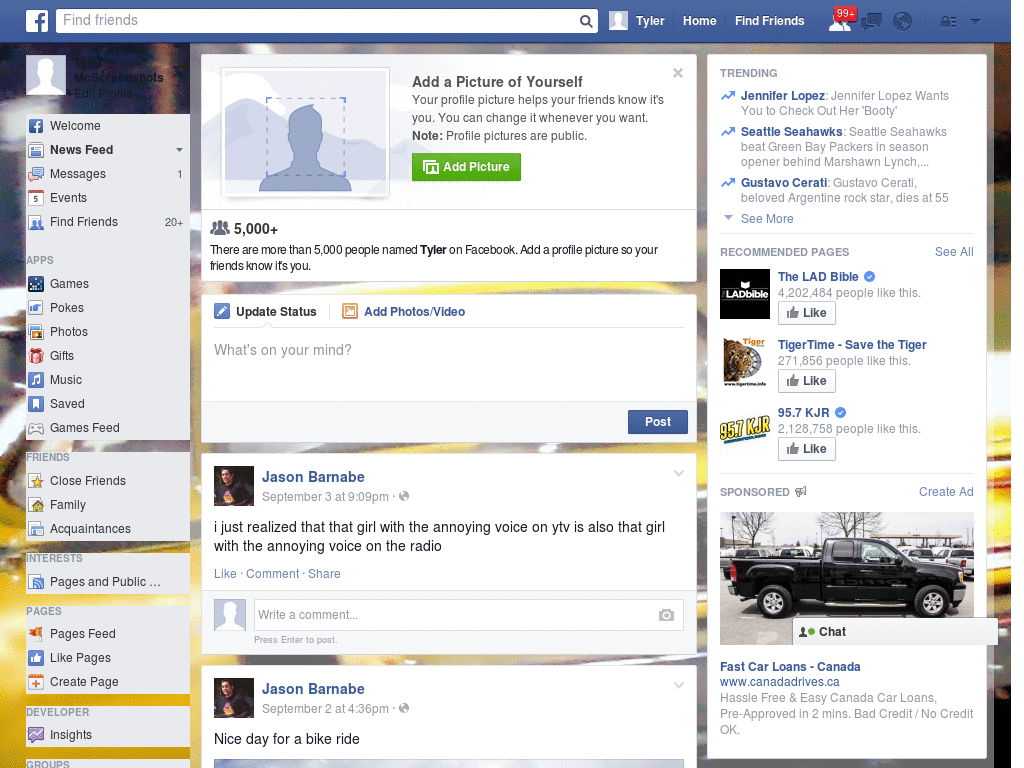This screenshot has width=1024, height=768.
Task: Click the Acquaintances icon
Action: tap(36, 529)
